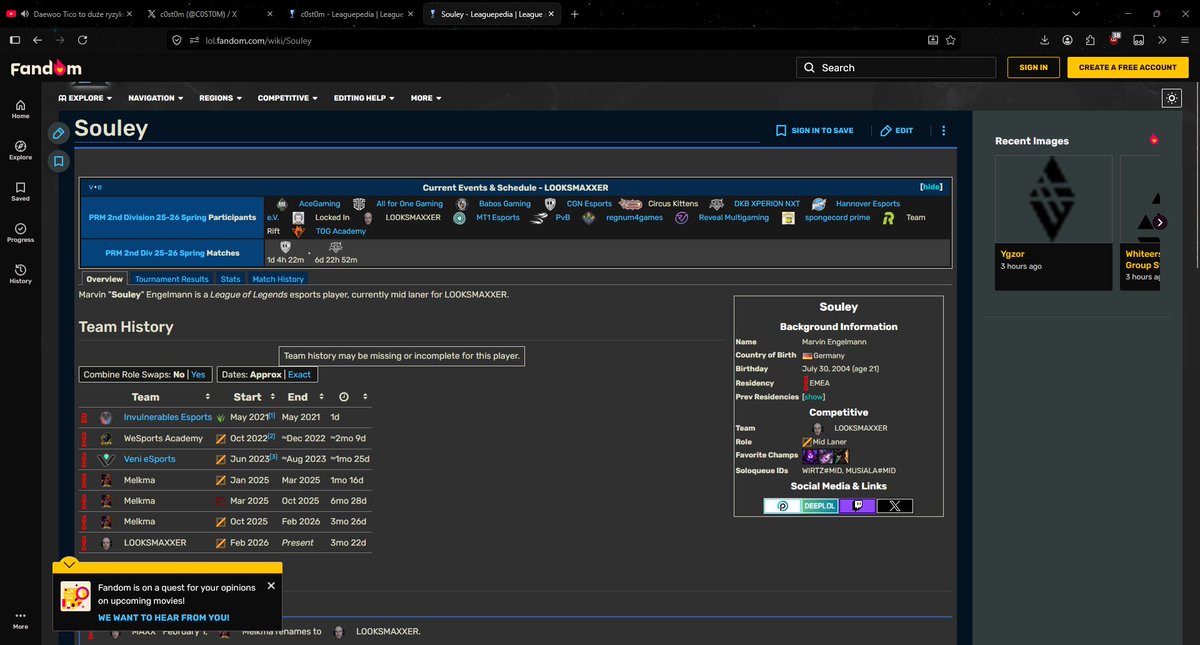The width and height of the screenshot is (1200, 645).
Task: Open the browser downloads icon
Action: 1044,40
